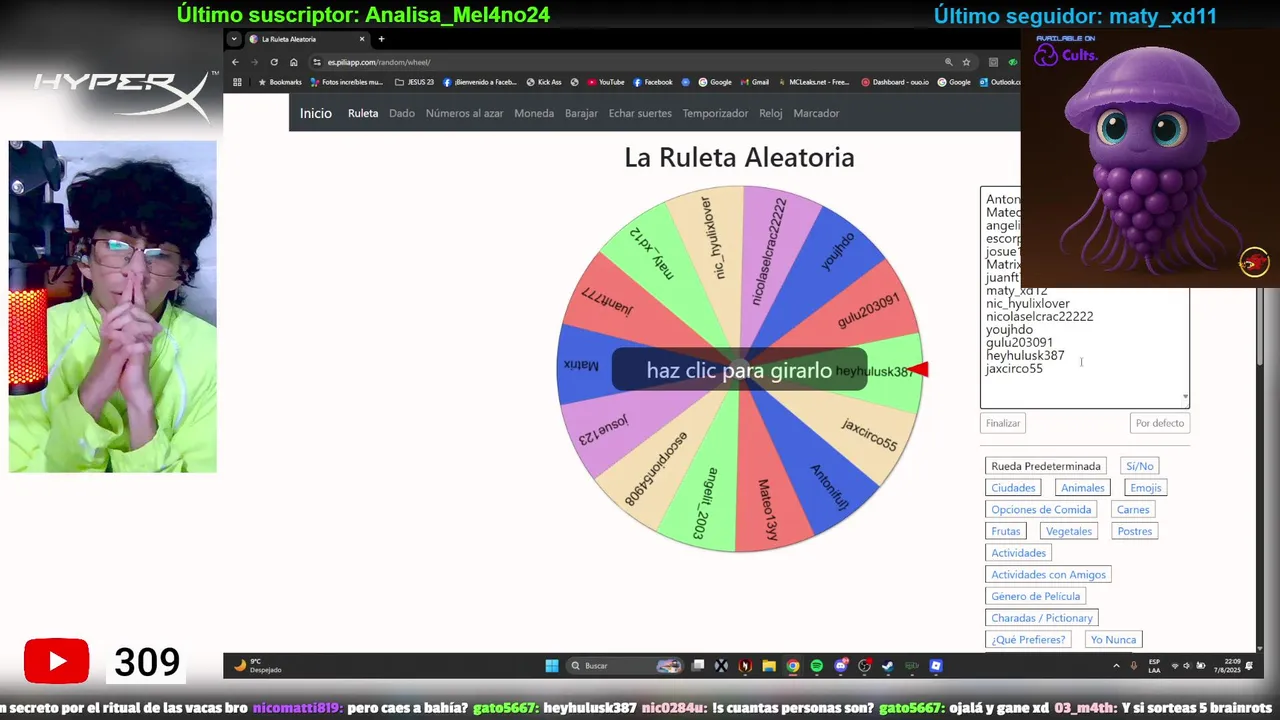Show hidden system tray icons chevron
This screenshot has width=1280, height=720.
click(x=1116, y=666)
